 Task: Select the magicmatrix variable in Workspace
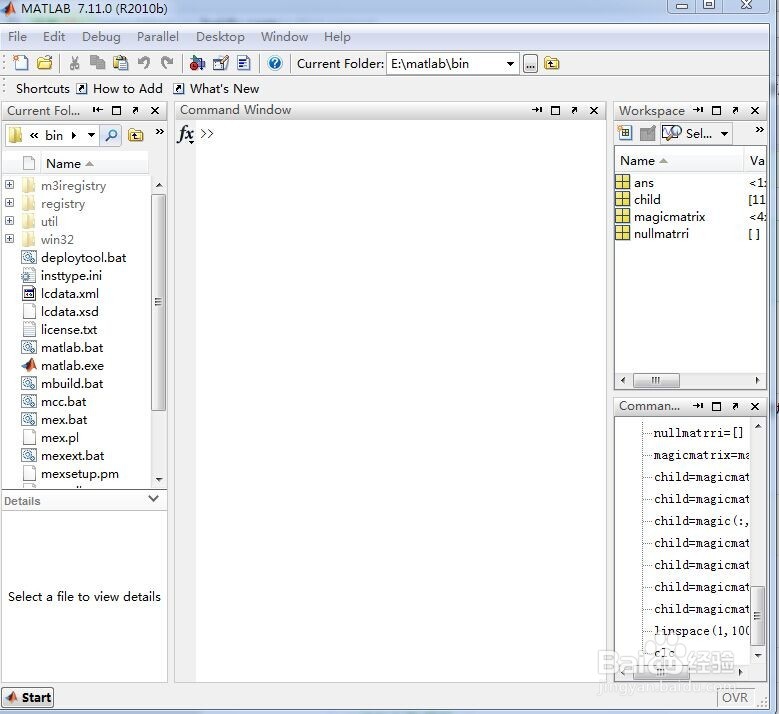tap(669, 217)
